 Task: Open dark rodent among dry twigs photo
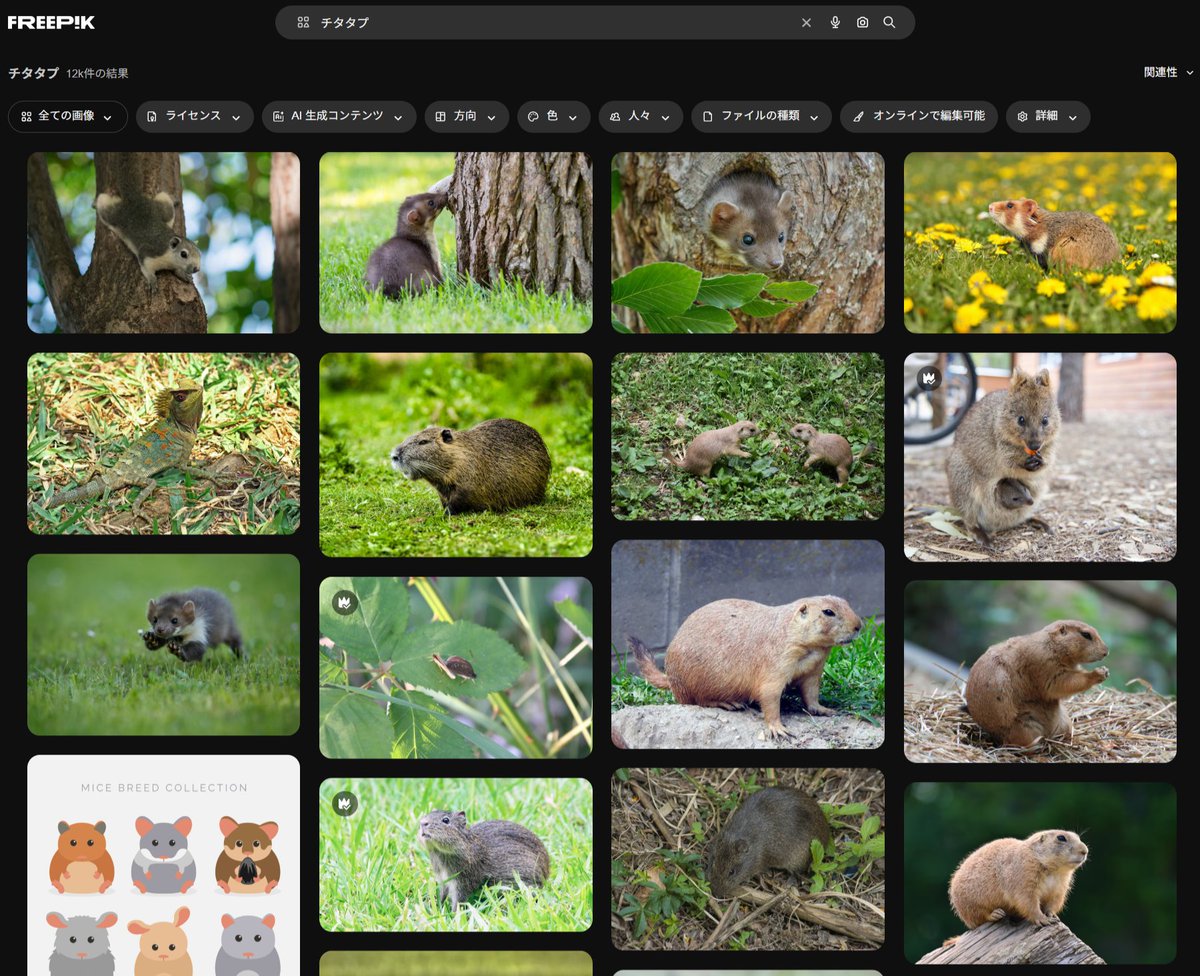coord(748,859)
